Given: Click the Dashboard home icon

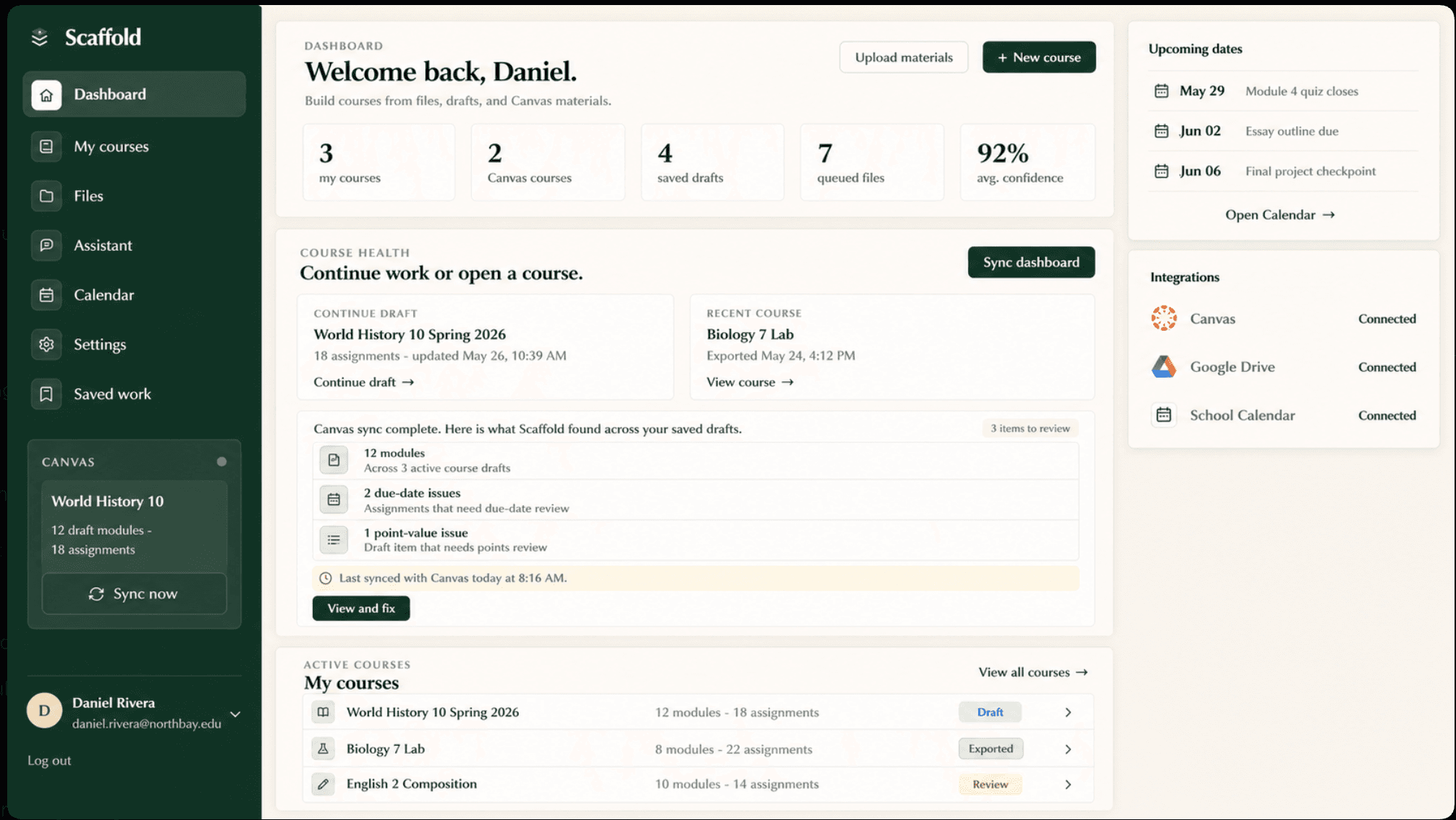Looking at the screenshot, I should 46,94.
